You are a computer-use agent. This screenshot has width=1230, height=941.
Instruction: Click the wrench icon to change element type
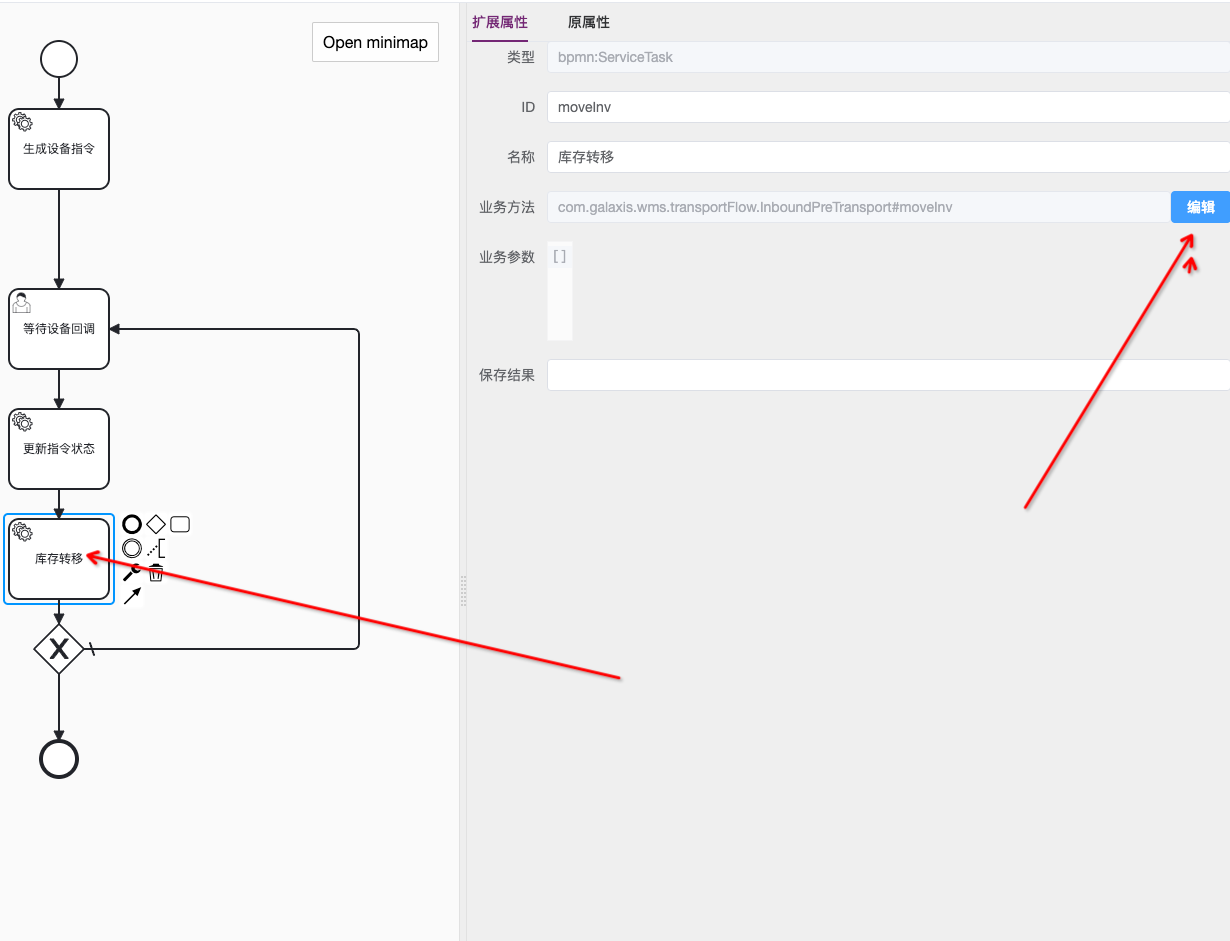[132, 572]
